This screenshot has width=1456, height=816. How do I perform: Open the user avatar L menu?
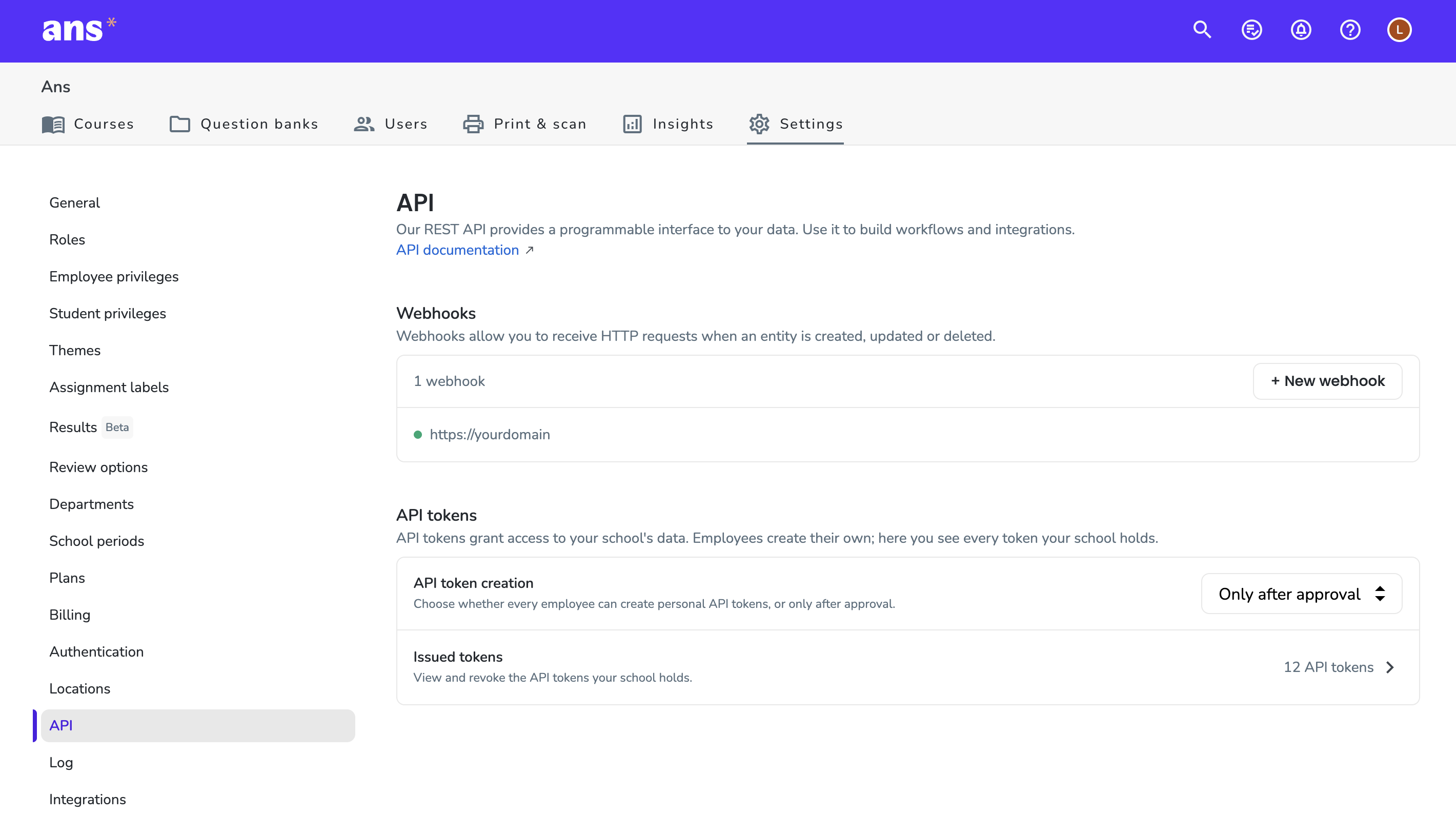tap(1399, 29)
